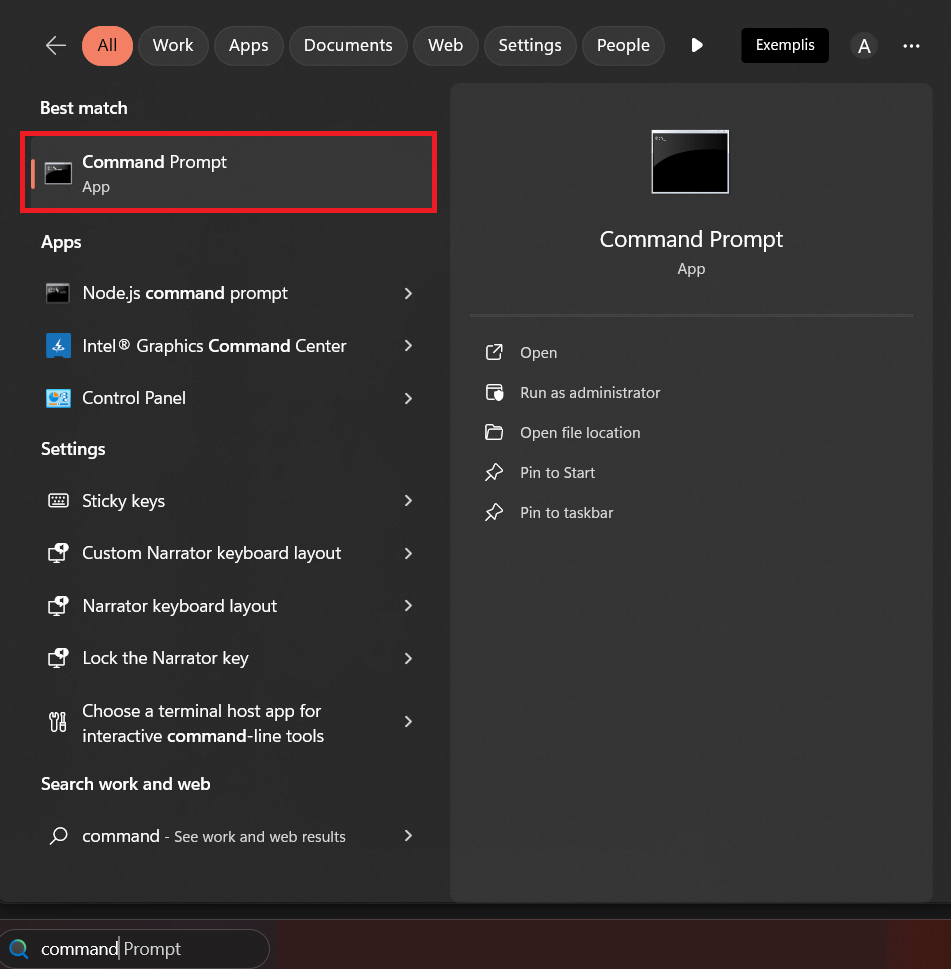
Task: Switch to the Settings filter tab
Action: (x=530, y=45)
